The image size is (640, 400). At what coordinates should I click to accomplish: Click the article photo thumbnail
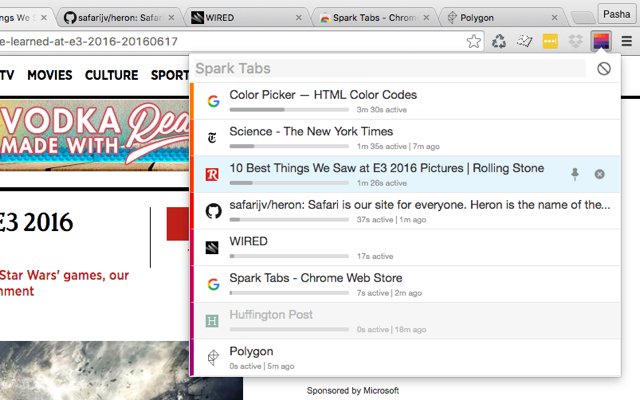pyautogui.click(x=121, y=371)
